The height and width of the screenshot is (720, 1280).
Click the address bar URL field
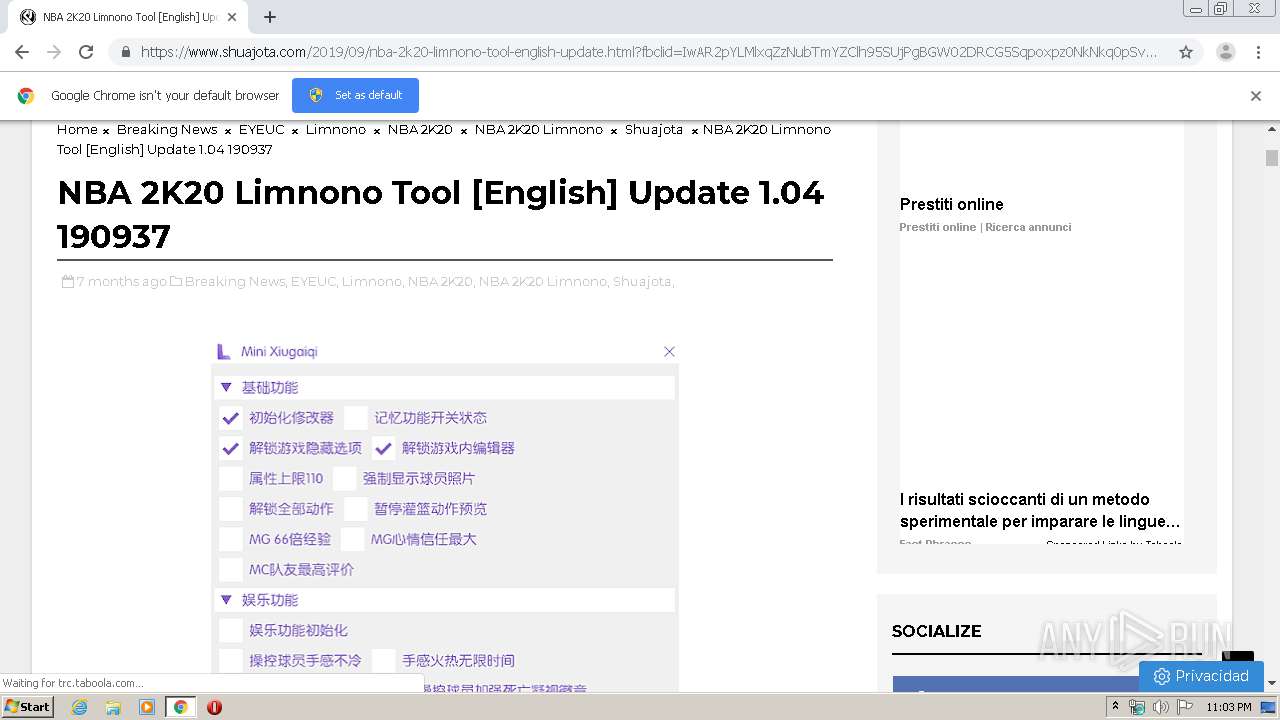coord(648,52)
